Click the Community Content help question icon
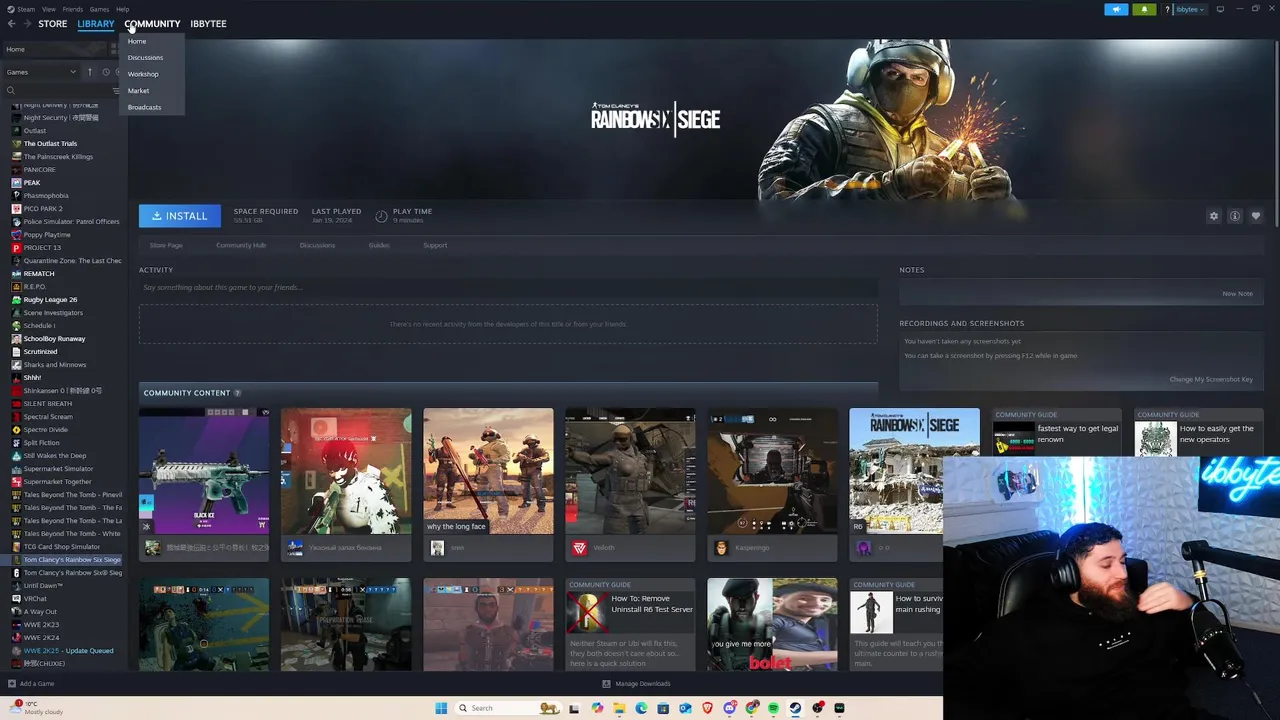This screenshot has width=1280, height=720. 237,393
